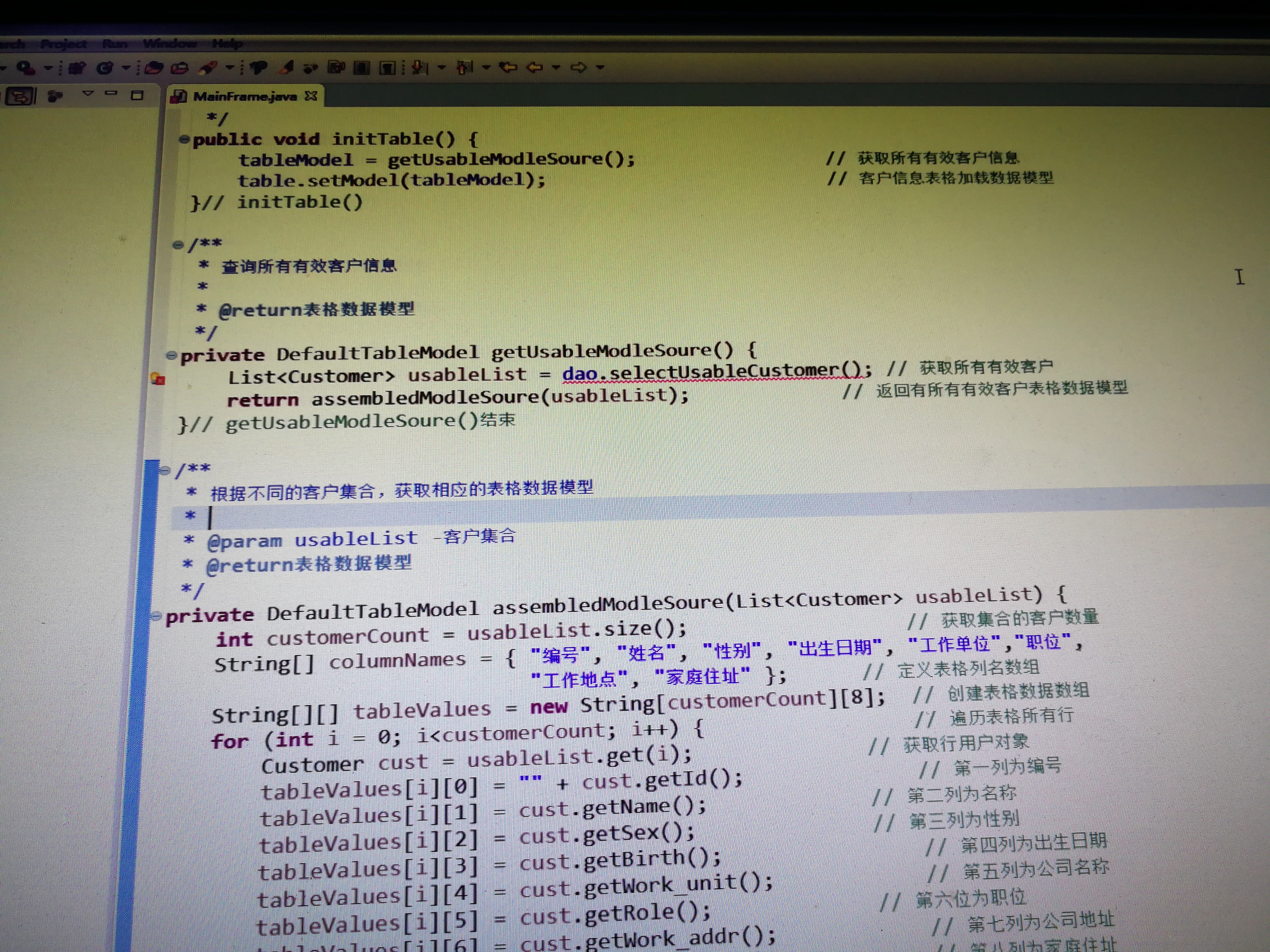Image resolution: width=1270 pixels, height=952 pixels.
Task: Open the Next Annotation dropdown arrow
Action: pyautogui.click(x=441, y=67)
